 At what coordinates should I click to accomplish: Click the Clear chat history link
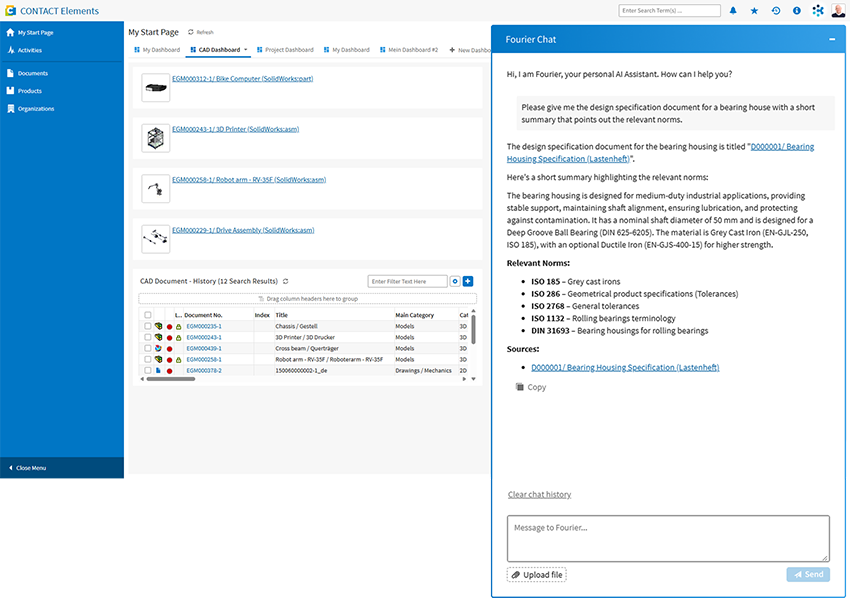539,494
